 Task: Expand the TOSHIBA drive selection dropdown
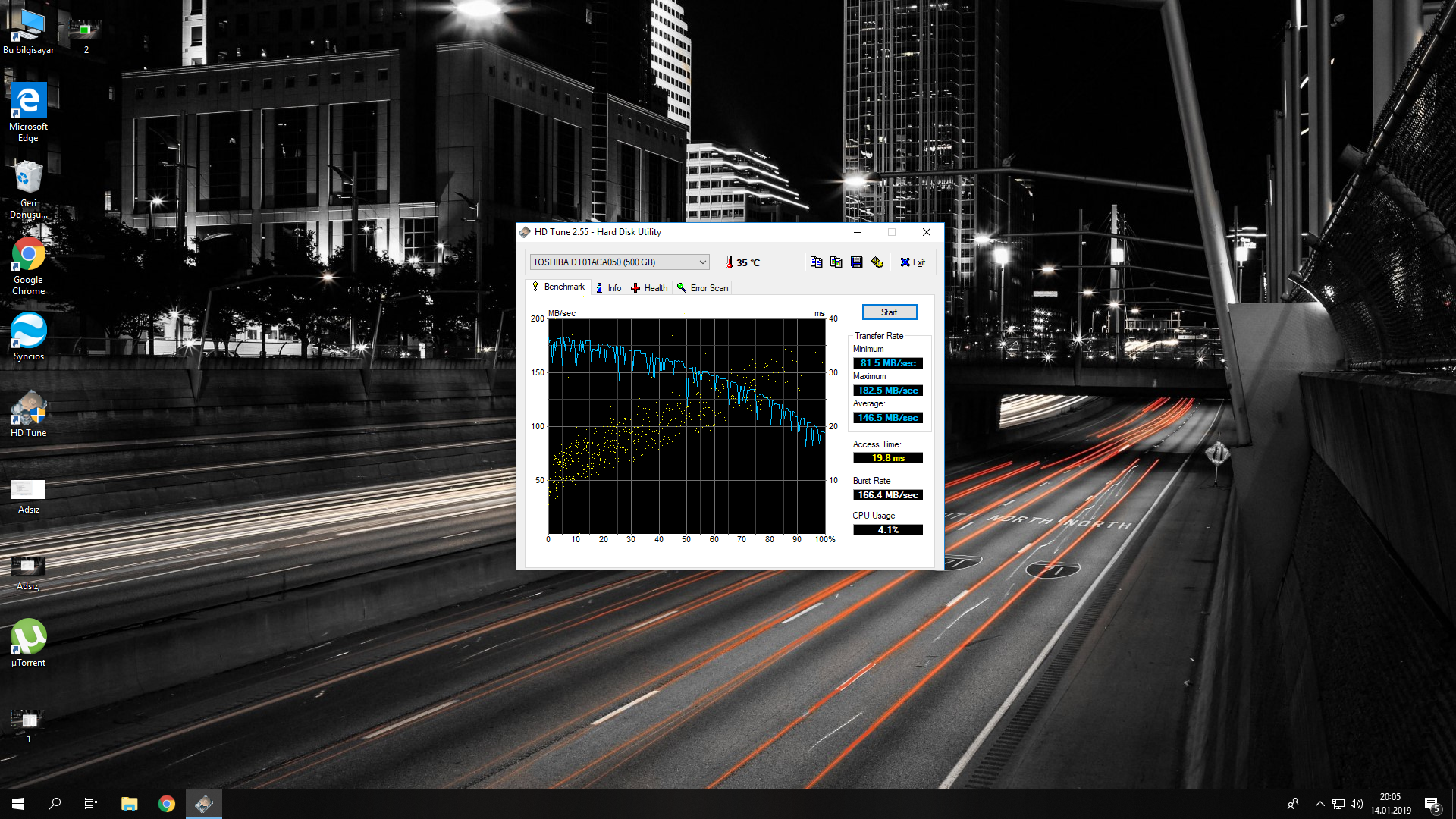702,262
